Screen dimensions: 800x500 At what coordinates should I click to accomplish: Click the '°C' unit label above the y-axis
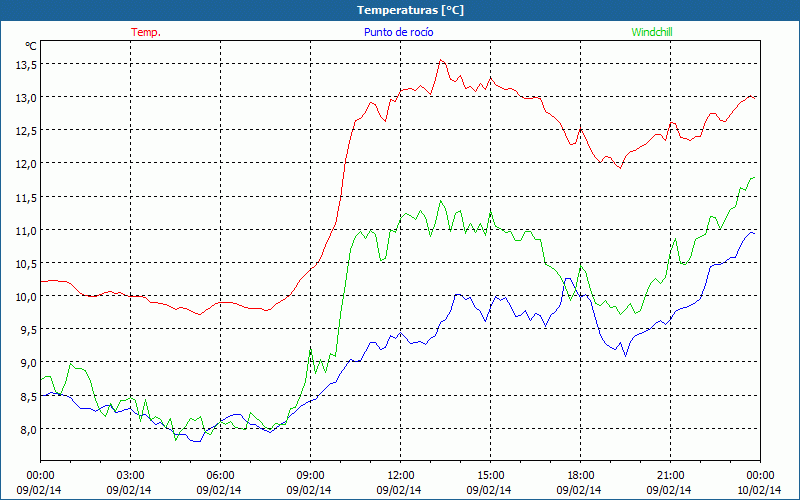tap(31, 46)
